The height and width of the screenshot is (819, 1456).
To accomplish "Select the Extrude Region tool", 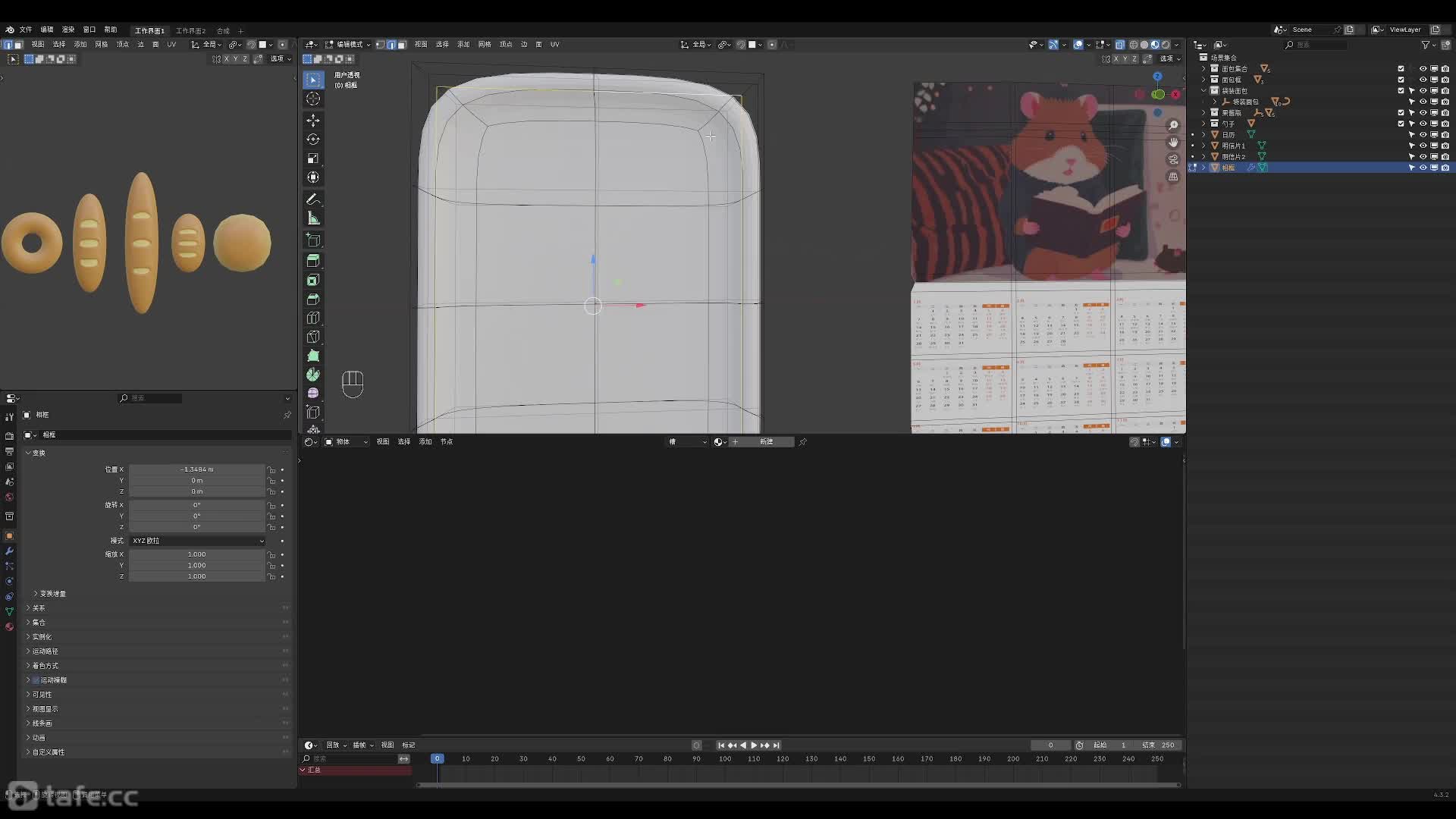I will click(313, 260).
